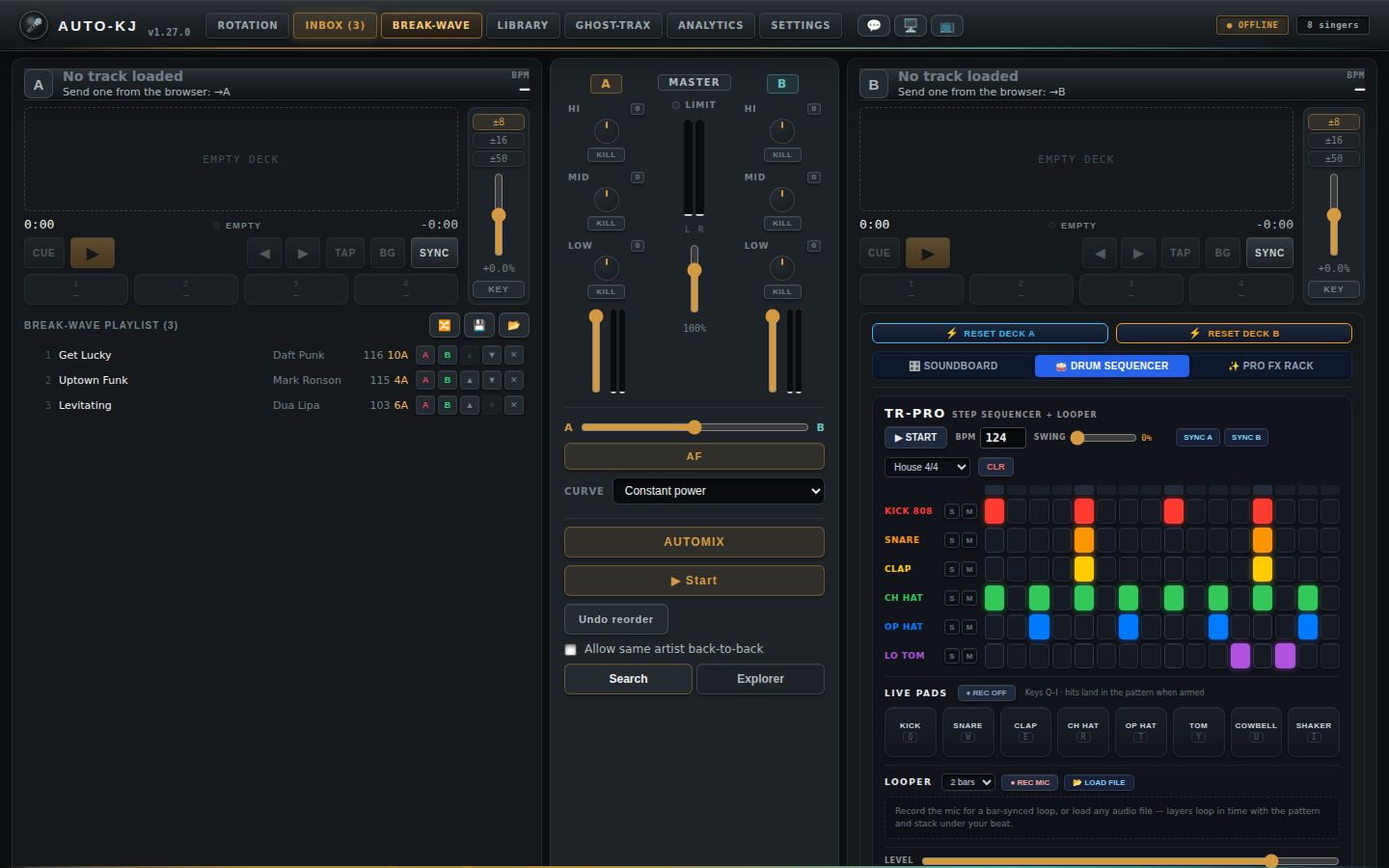1389x868 pixels.
Task: Play deck B
Action: (x=928, y=253)
